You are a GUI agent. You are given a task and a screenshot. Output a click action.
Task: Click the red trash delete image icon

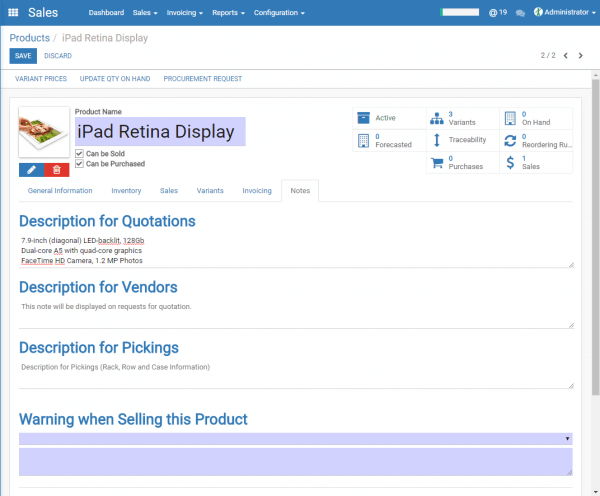(x=57, y=170)
